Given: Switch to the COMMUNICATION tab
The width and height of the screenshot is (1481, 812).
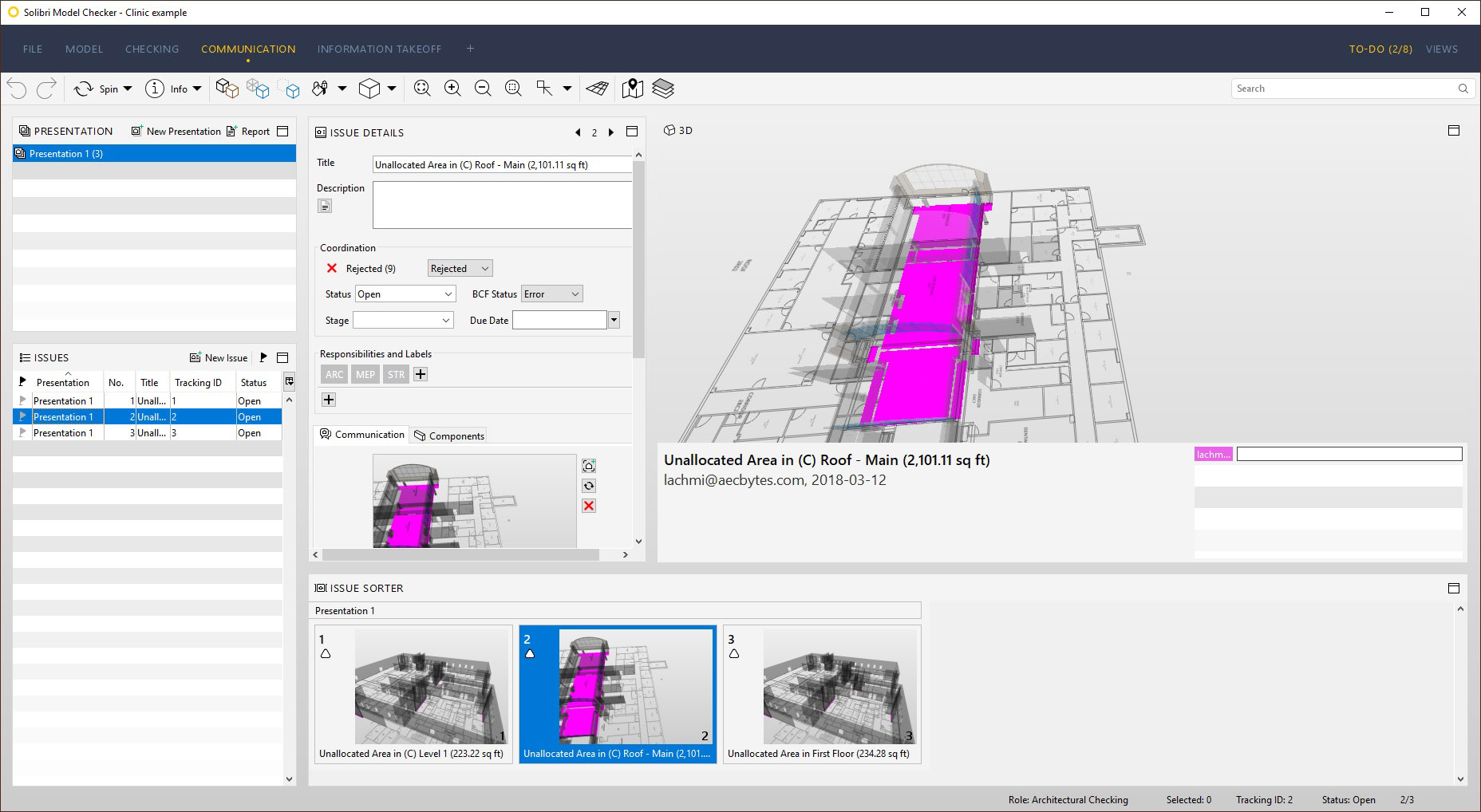Looking at the screenshot, I should (x=248, y=49).
